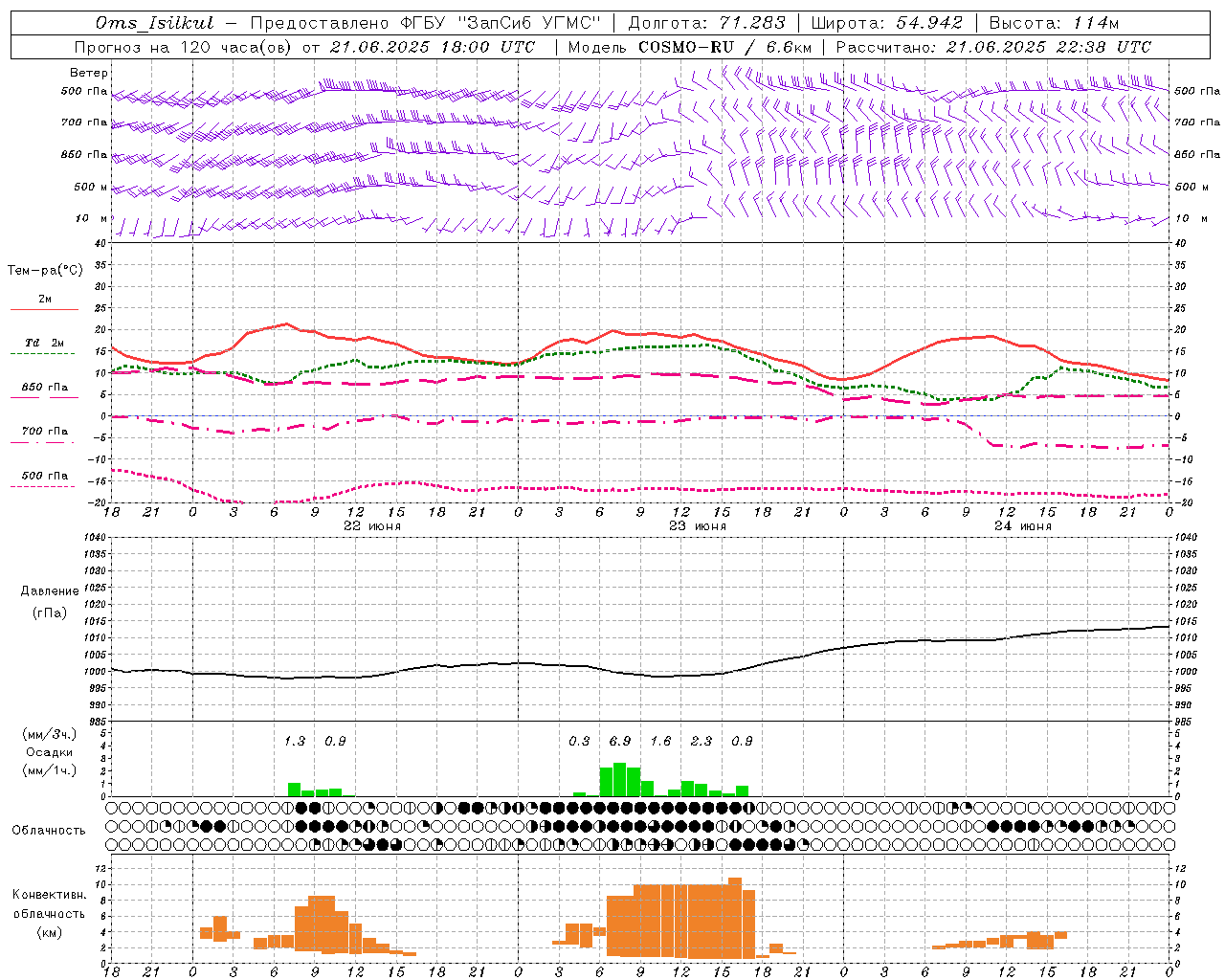Click the "Облачность" cloud cover row label

coord(49,830)
